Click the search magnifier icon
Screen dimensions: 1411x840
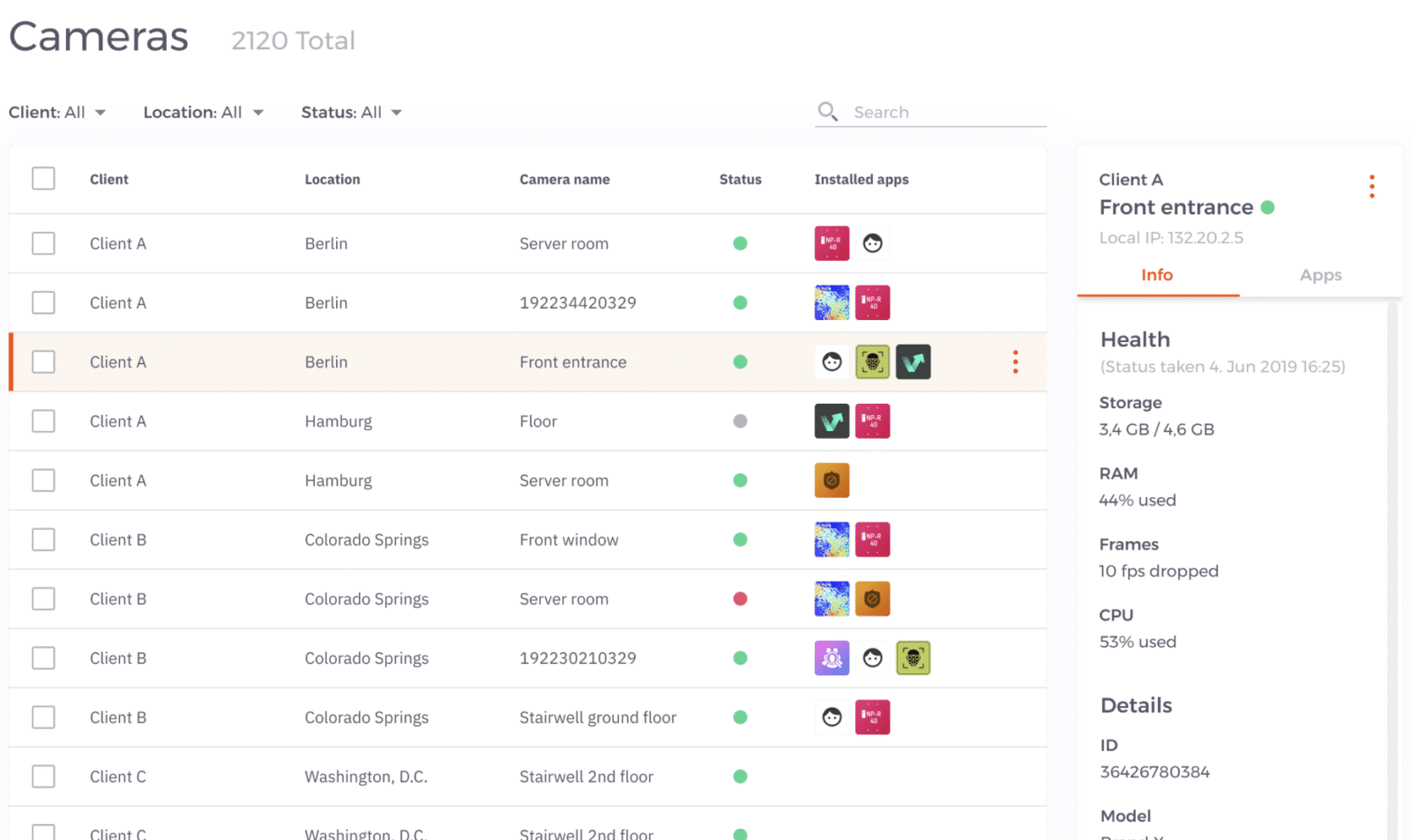coord(827,112)
